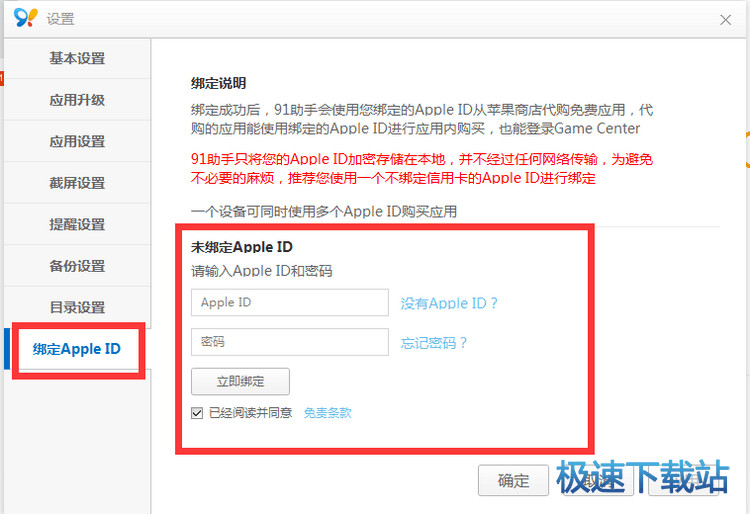The height and width of the screenshot is (514, 750).
Task: Open the 绑定Apple ID tab
Action: 77,349
